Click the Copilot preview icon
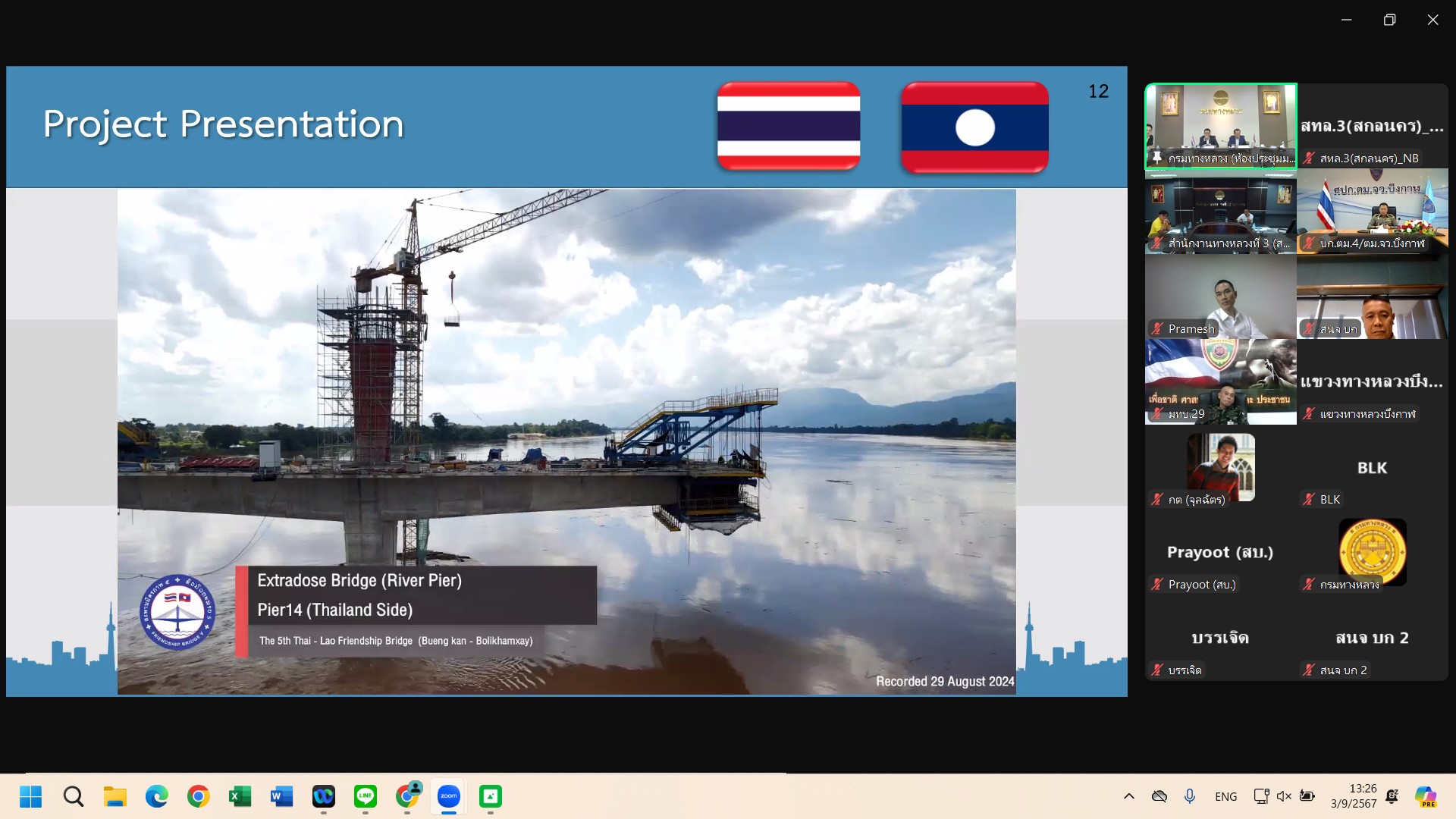1456x819 pixels. pyautogui.click(x=1425, y=796)
